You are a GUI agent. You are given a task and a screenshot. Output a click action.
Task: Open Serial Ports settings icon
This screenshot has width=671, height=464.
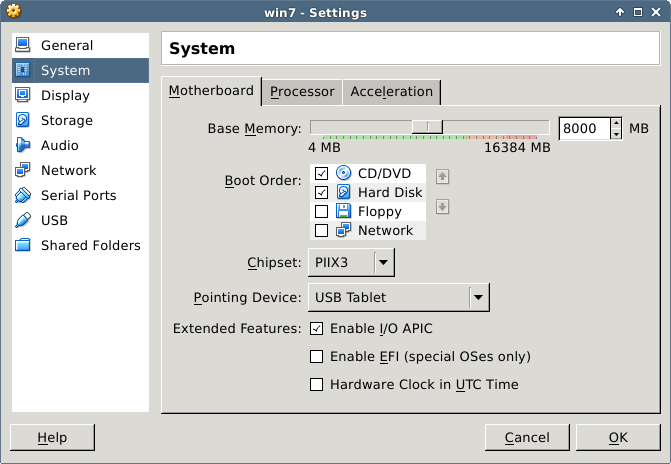click(23, 196)
